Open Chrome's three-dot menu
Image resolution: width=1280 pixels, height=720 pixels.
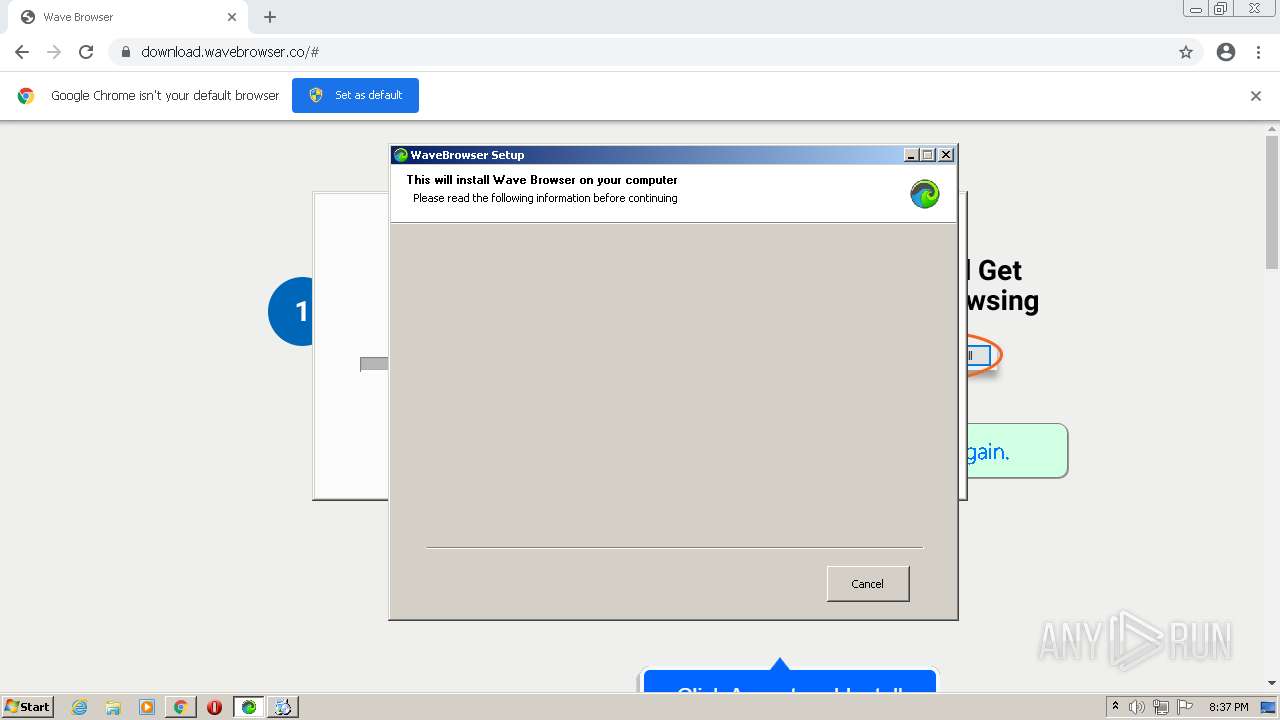tap(1258, 52)
